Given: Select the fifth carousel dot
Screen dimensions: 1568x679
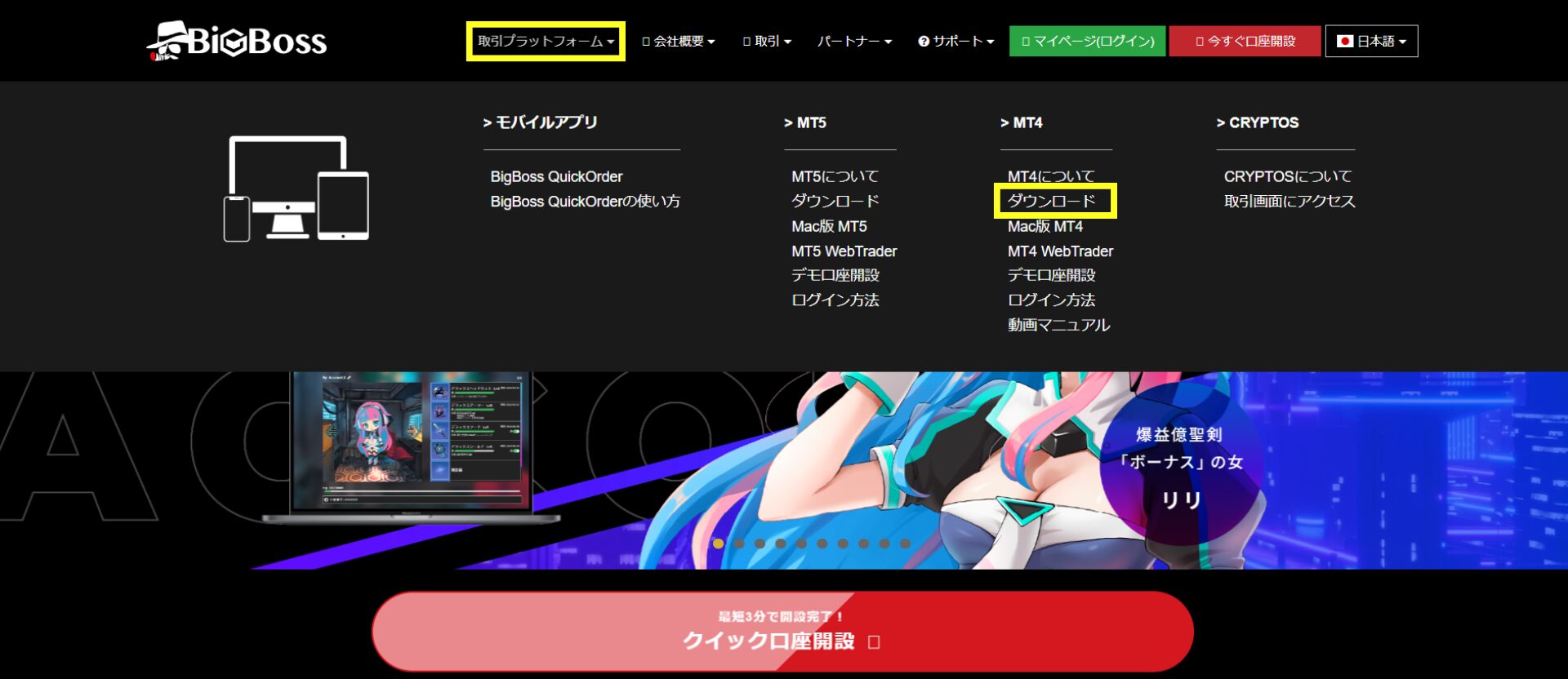Looking at the screenshot, I should [x=802, y=544].
